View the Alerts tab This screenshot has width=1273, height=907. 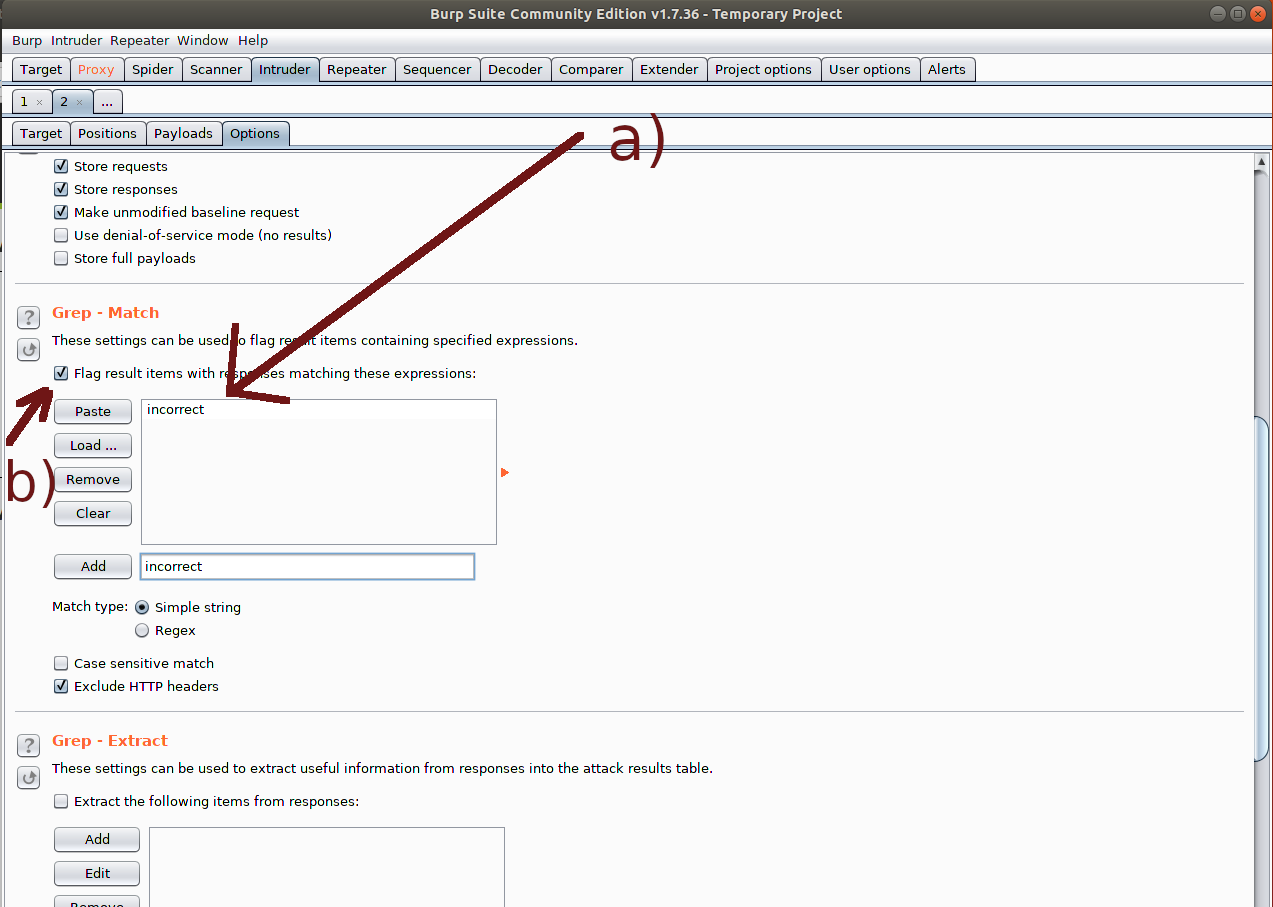pyautogui.click(x=947, y=69)
